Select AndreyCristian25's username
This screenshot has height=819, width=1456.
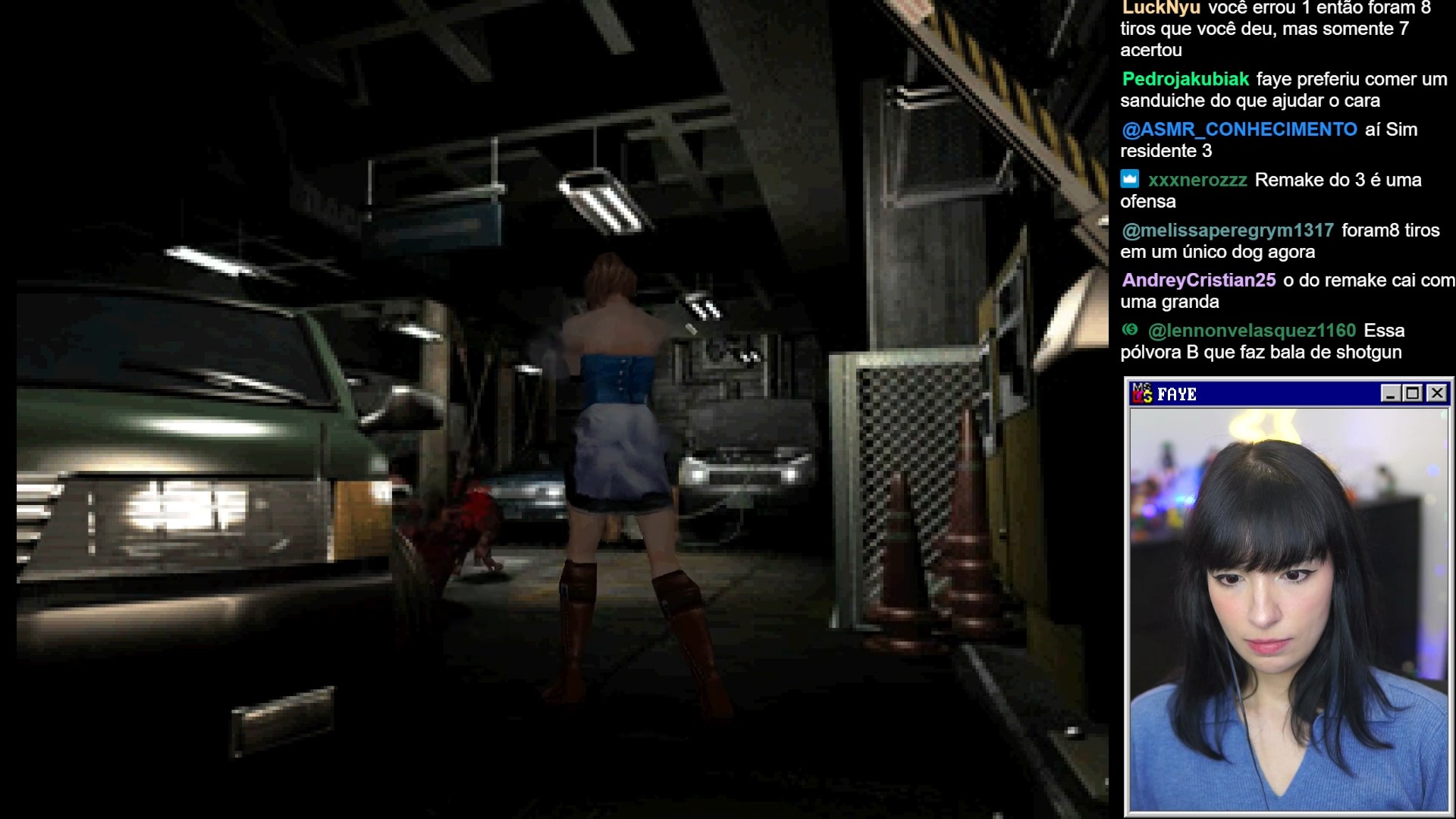[x=1198, y=280]
